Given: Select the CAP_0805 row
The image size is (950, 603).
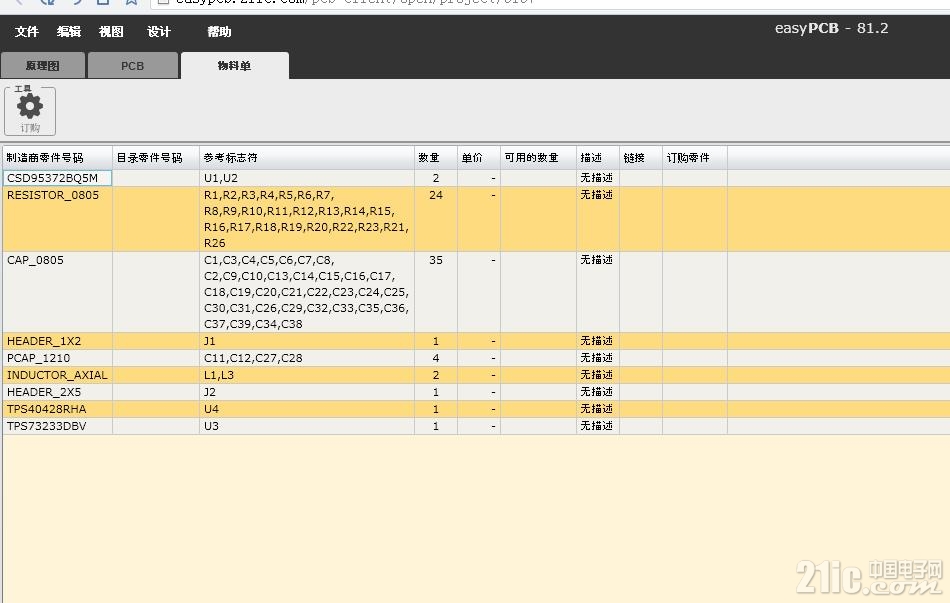Looking at the screenshot, I should (476, 292).
